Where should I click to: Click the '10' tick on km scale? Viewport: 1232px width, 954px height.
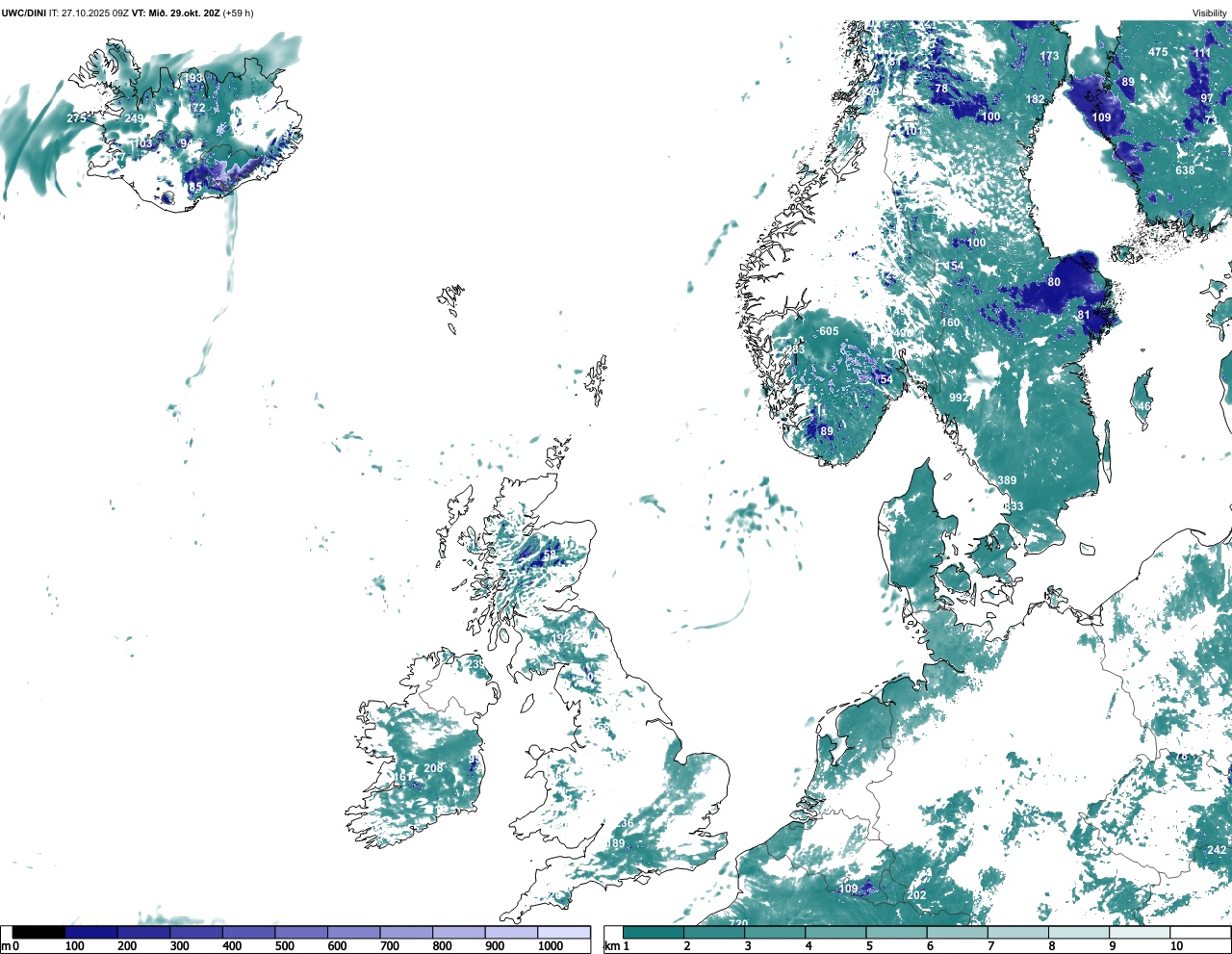1176,946
